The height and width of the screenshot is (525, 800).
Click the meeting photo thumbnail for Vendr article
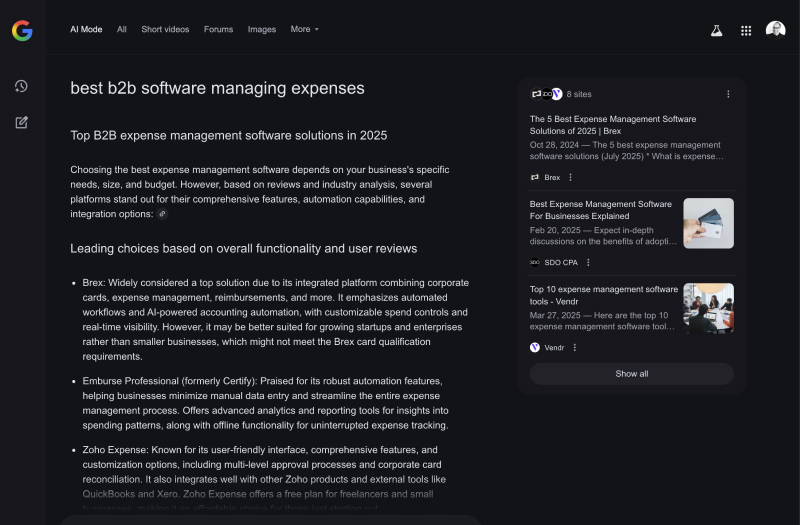(709, 309)
